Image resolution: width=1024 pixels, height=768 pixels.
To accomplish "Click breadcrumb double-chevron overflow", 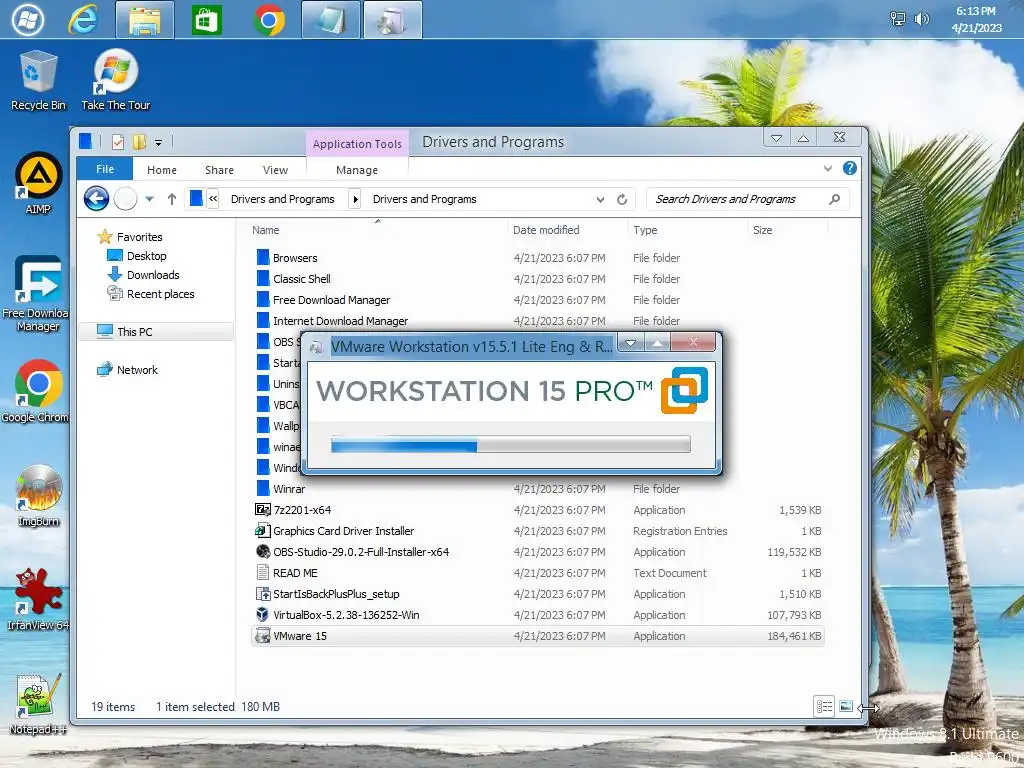I will 213,199.
